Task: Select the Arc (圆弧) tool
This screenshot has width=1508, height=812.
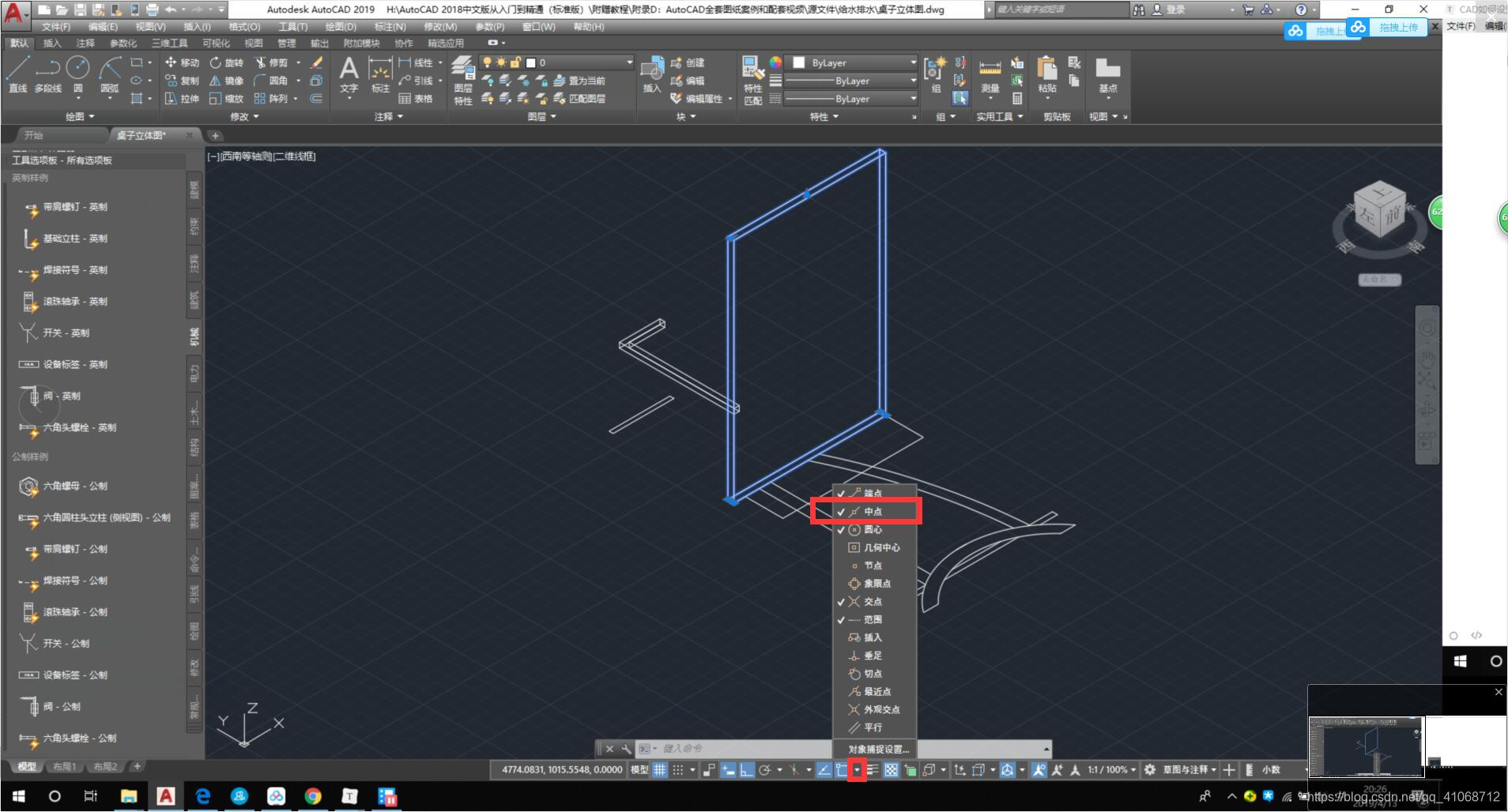Action: click(x=110, y=74)
